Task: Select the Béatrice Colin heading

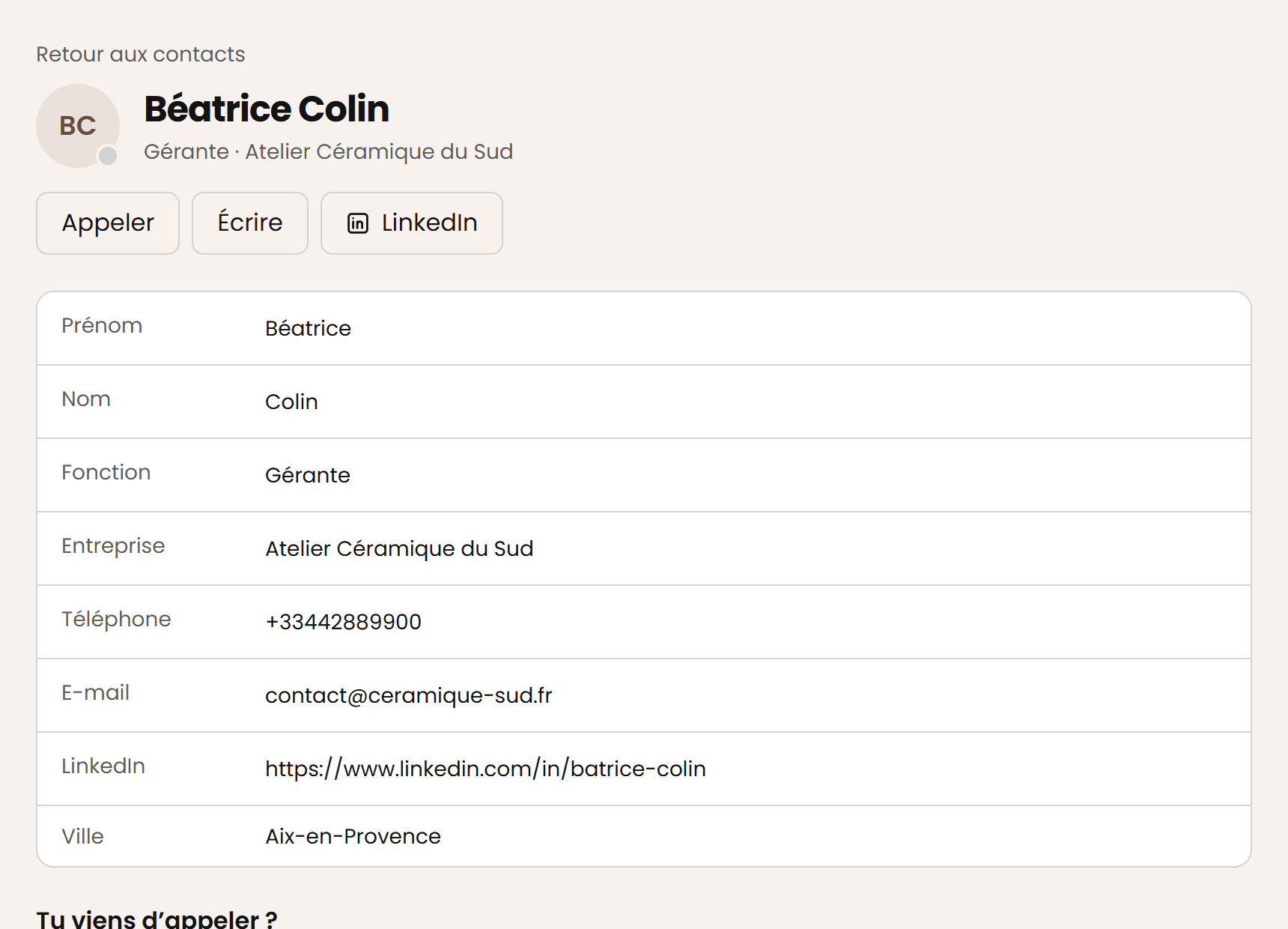Action: point(267,109)
